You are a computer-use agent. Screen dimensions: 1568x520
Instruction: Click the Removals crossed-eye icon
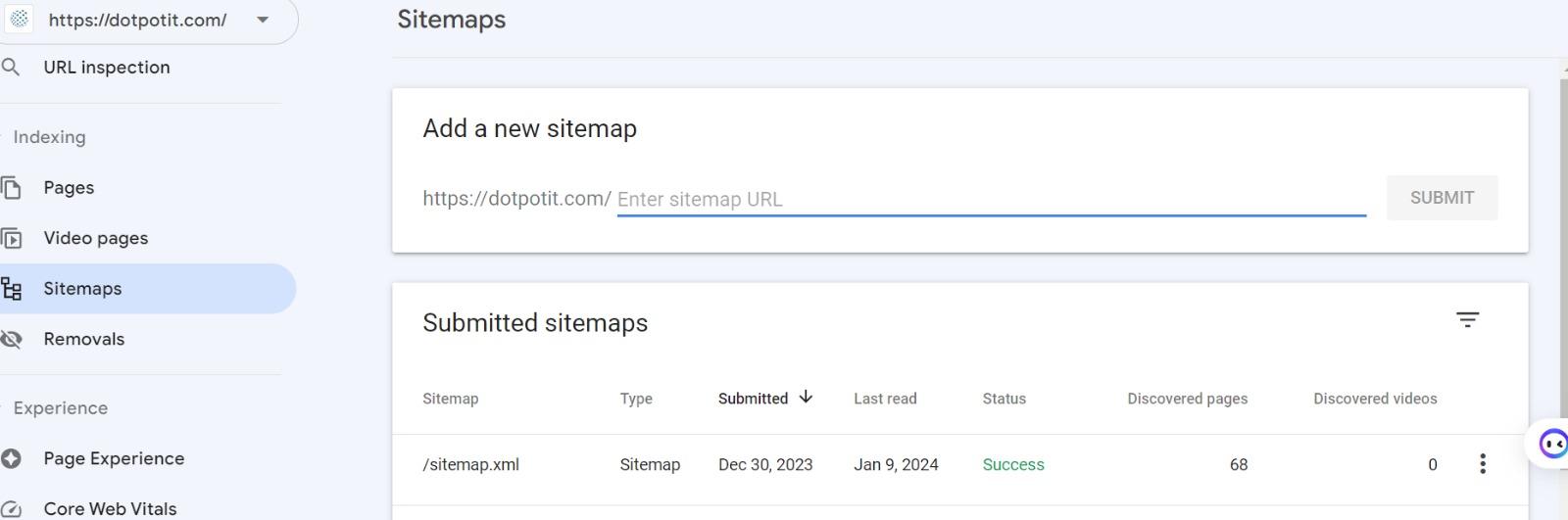click(11, 340)
